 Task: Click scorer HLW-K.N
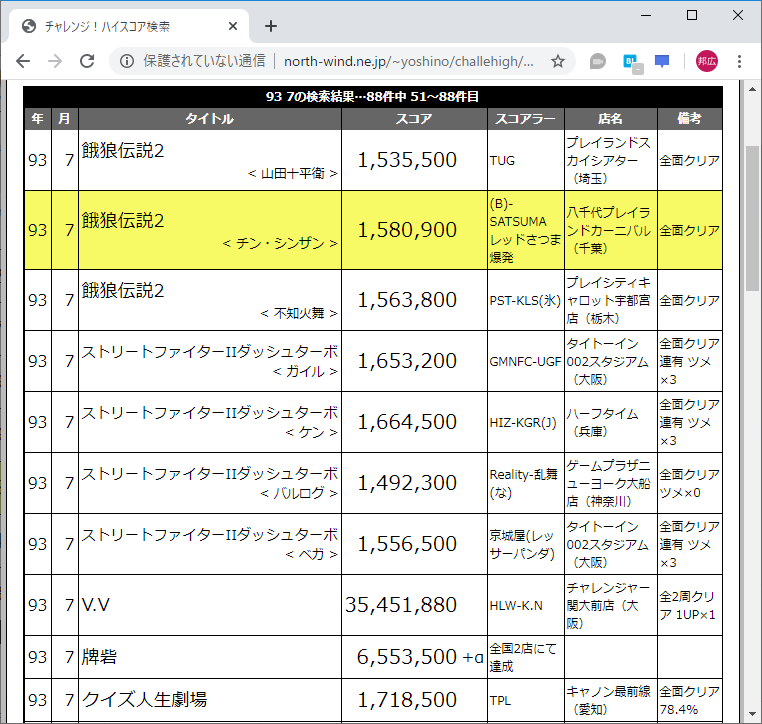516,605
